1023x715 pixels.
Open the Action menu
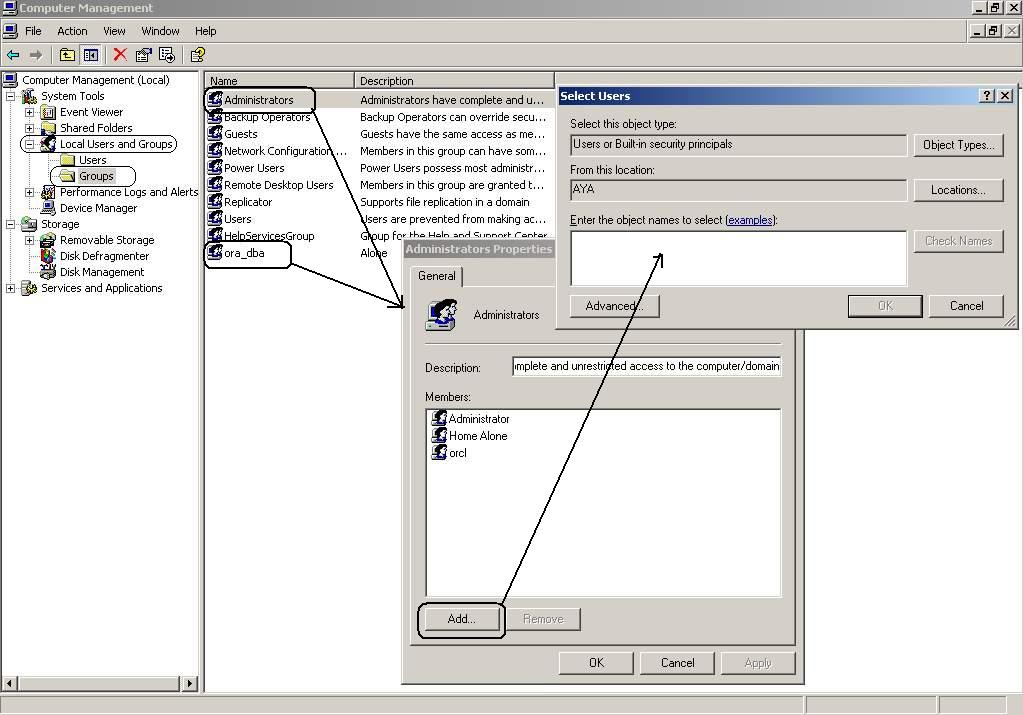click(x=72, y=31)
